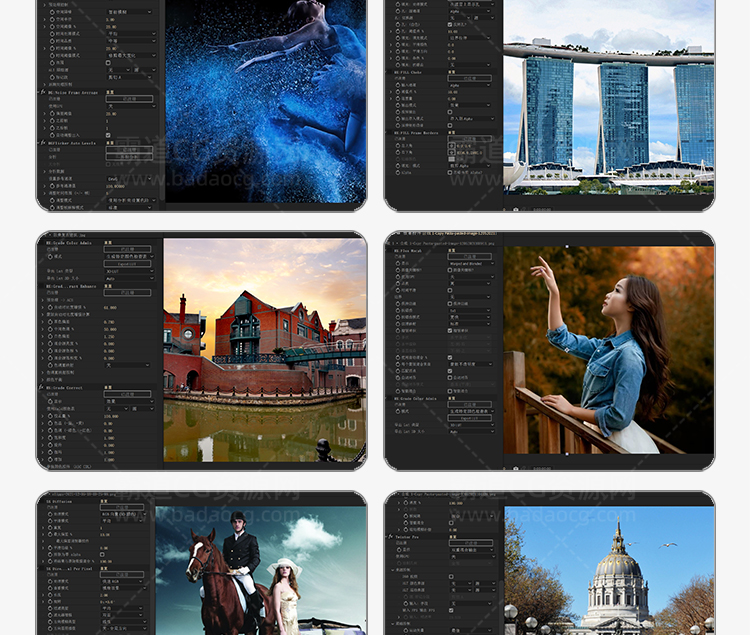750x635 pixels.
Task: Click Reset beside RE:Grade Color Admix in brick panel
Action: (x=108, y=242)
